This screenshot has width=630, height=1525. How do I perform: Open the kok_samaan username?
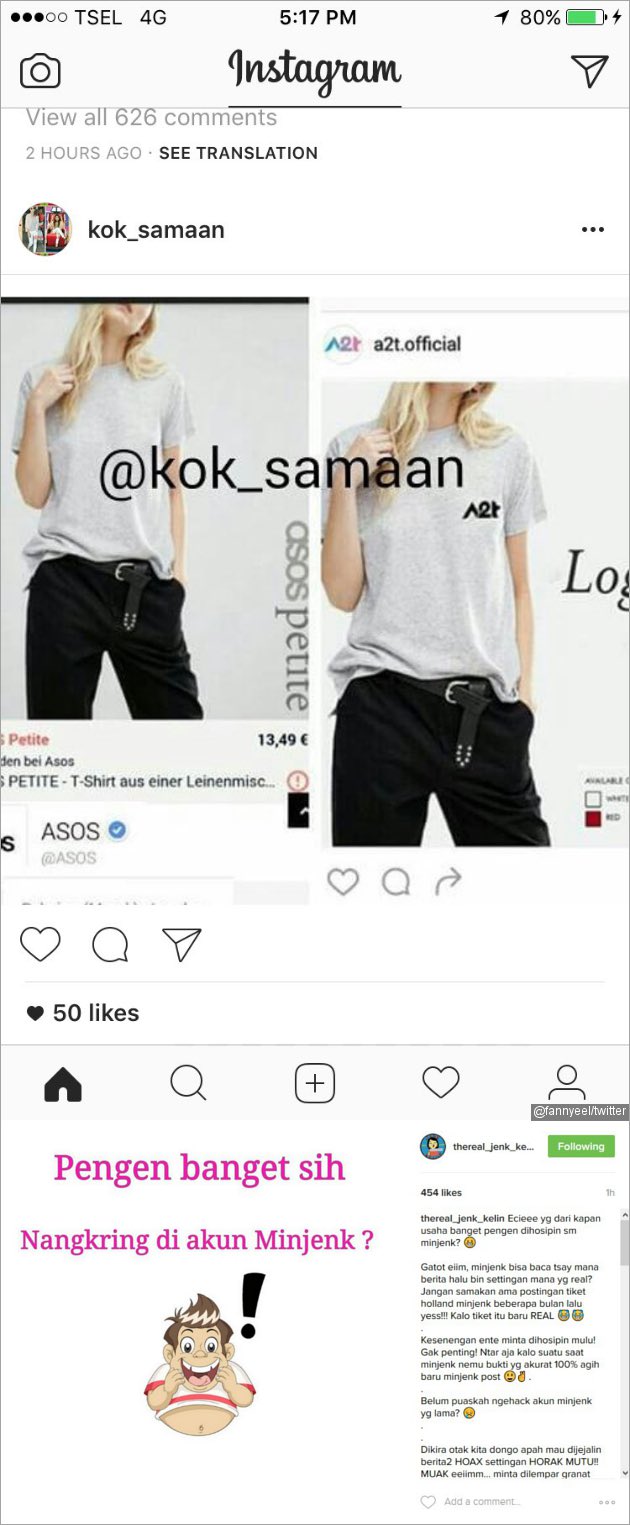click(156, 230)
